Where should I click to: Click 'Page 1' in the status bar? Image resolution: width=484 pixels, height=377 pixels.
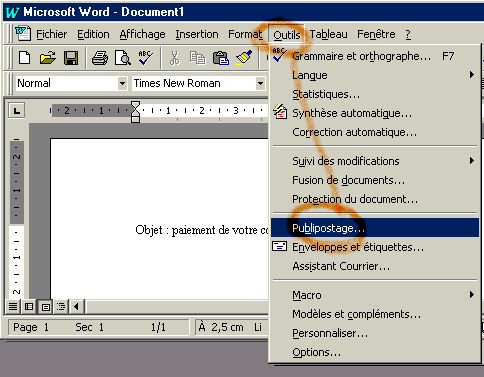(x=31, y=327)
